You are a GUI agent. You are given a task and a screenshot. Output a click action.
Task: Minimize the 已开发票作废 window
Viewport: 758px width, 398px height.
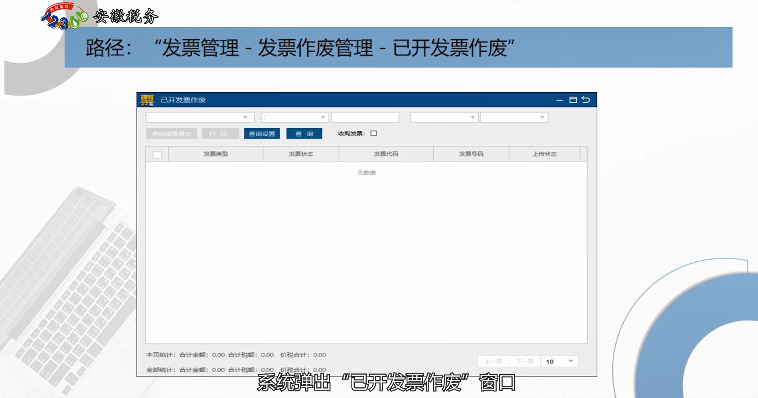click(559, 100)
